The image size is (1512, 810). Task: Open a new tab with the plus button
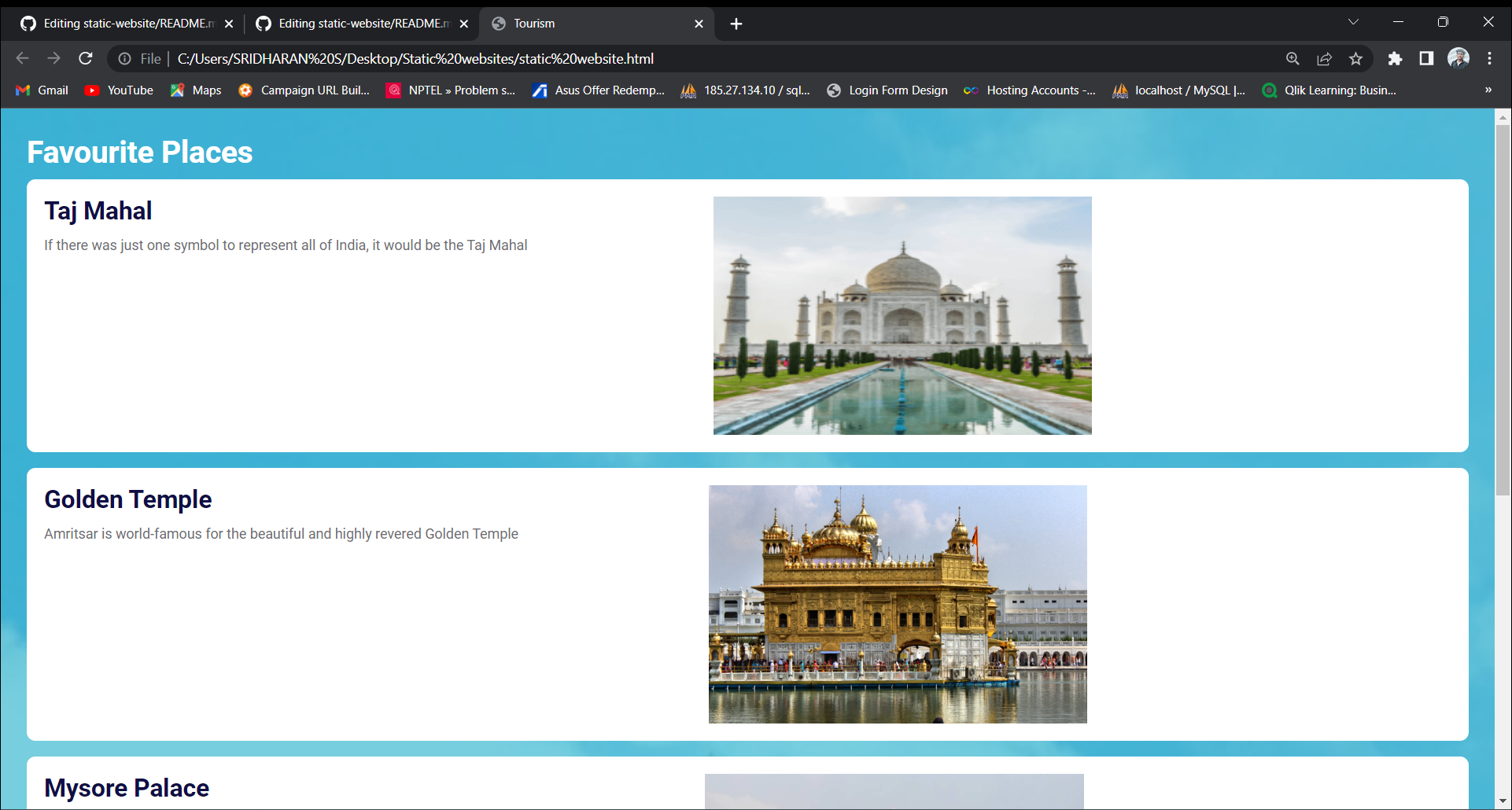pyautogui.click(x=736, y=24)
